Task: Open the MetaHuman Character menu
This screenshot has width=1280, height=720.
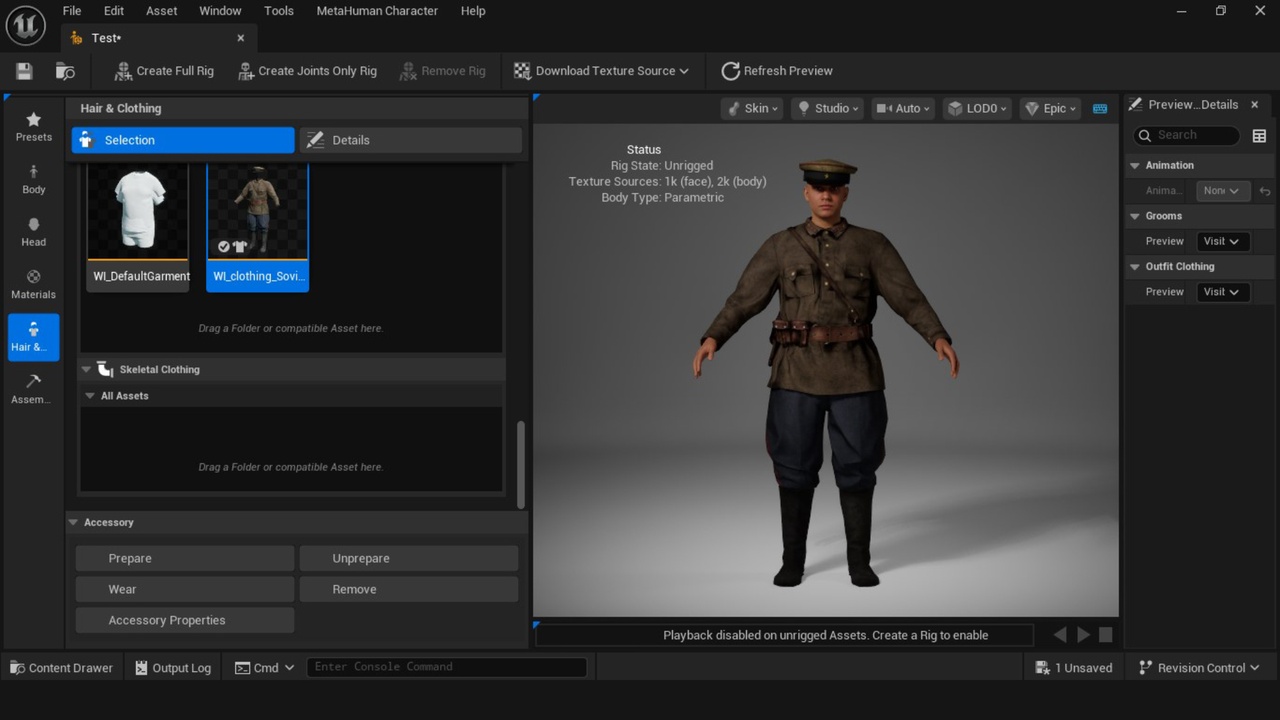Action: 377,11
